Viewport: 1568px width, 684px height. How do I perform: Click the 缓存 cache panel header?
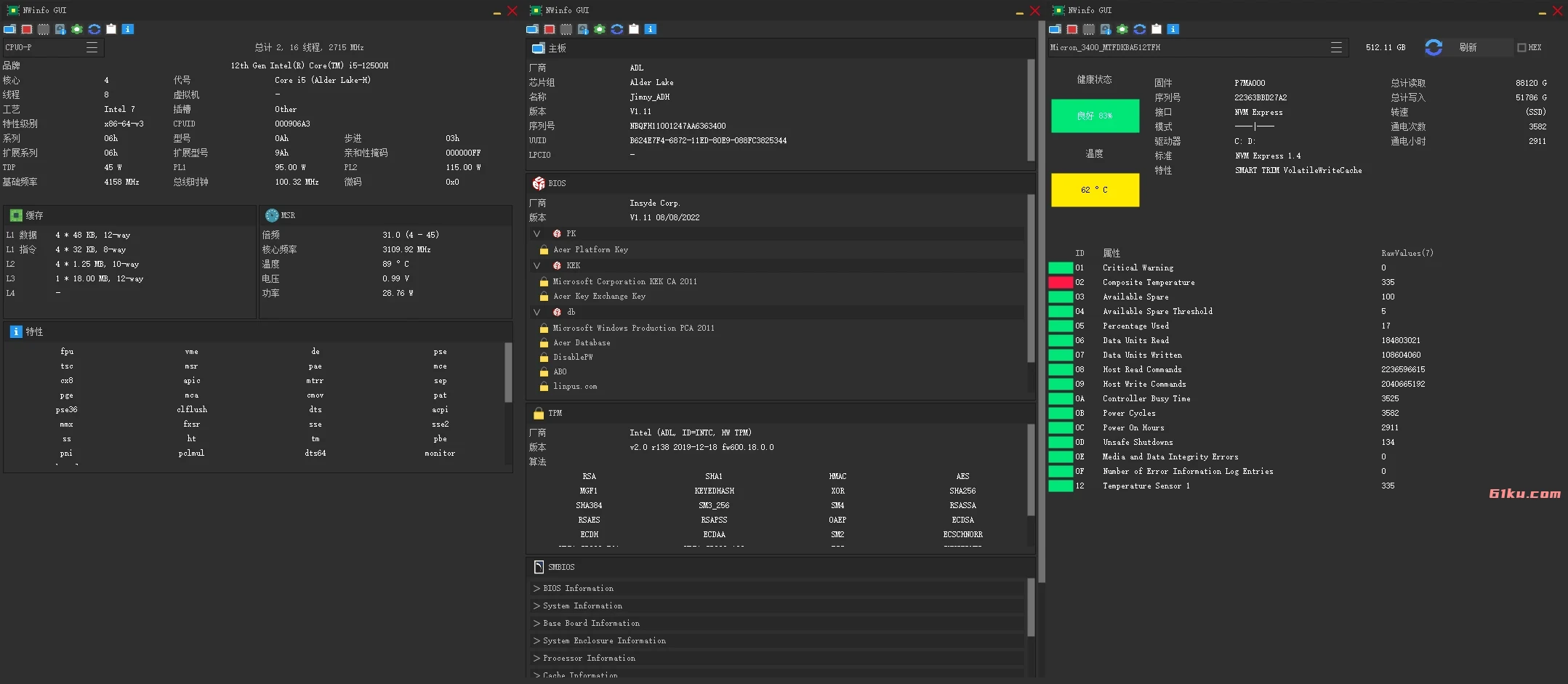129,215
